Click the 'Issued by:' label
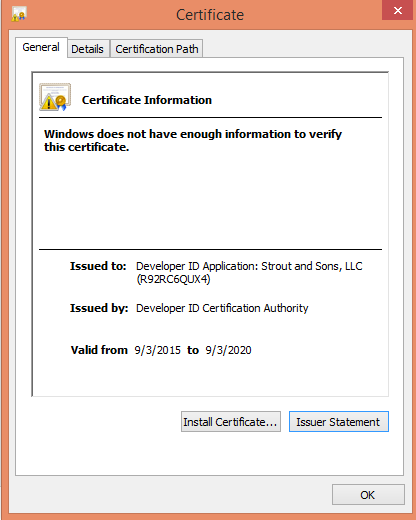Image resolution: width=416 pixels, height=520 pixels. pos(99,308)
